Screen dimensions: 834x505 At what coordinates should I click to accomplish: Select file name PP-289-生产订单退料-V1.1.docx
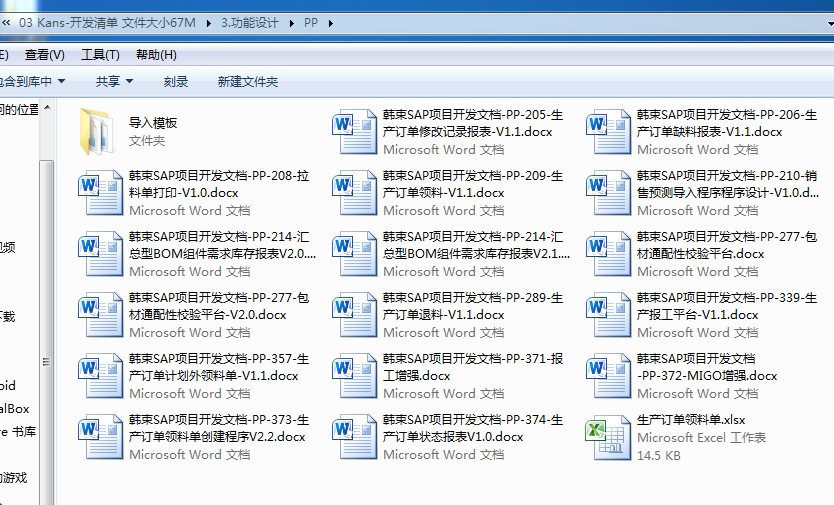473,306
